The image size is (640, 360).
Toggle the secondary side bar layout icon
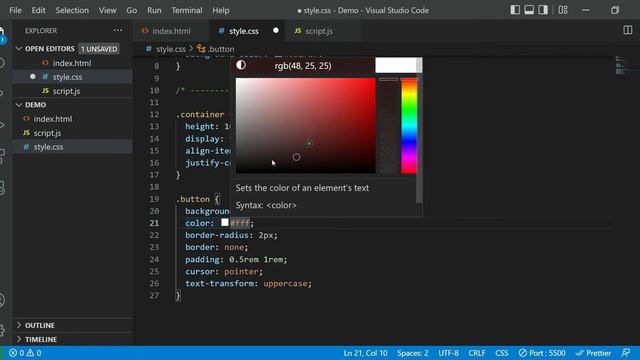point(543,10)
